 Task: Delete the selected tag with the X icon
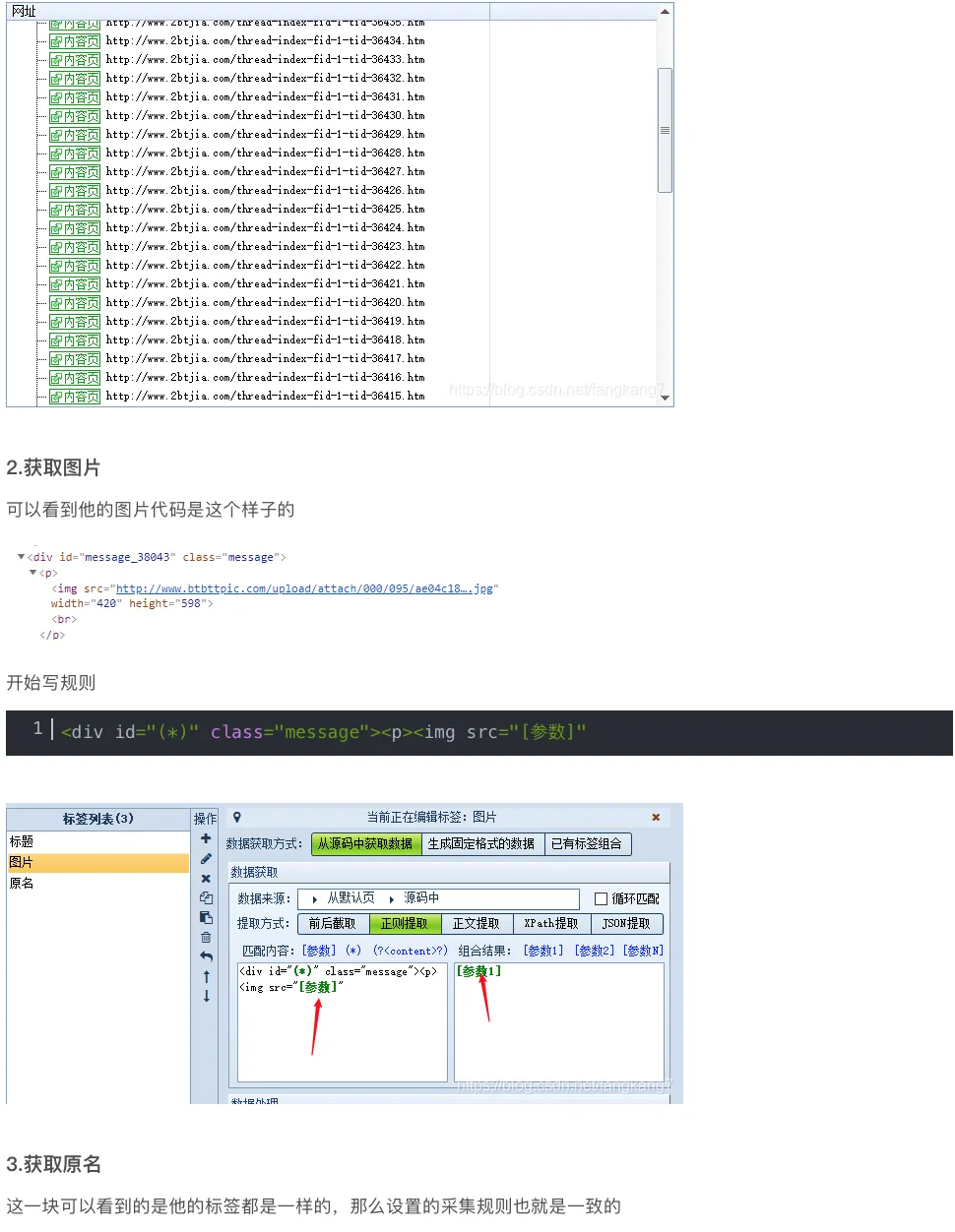tap(206, 879)
